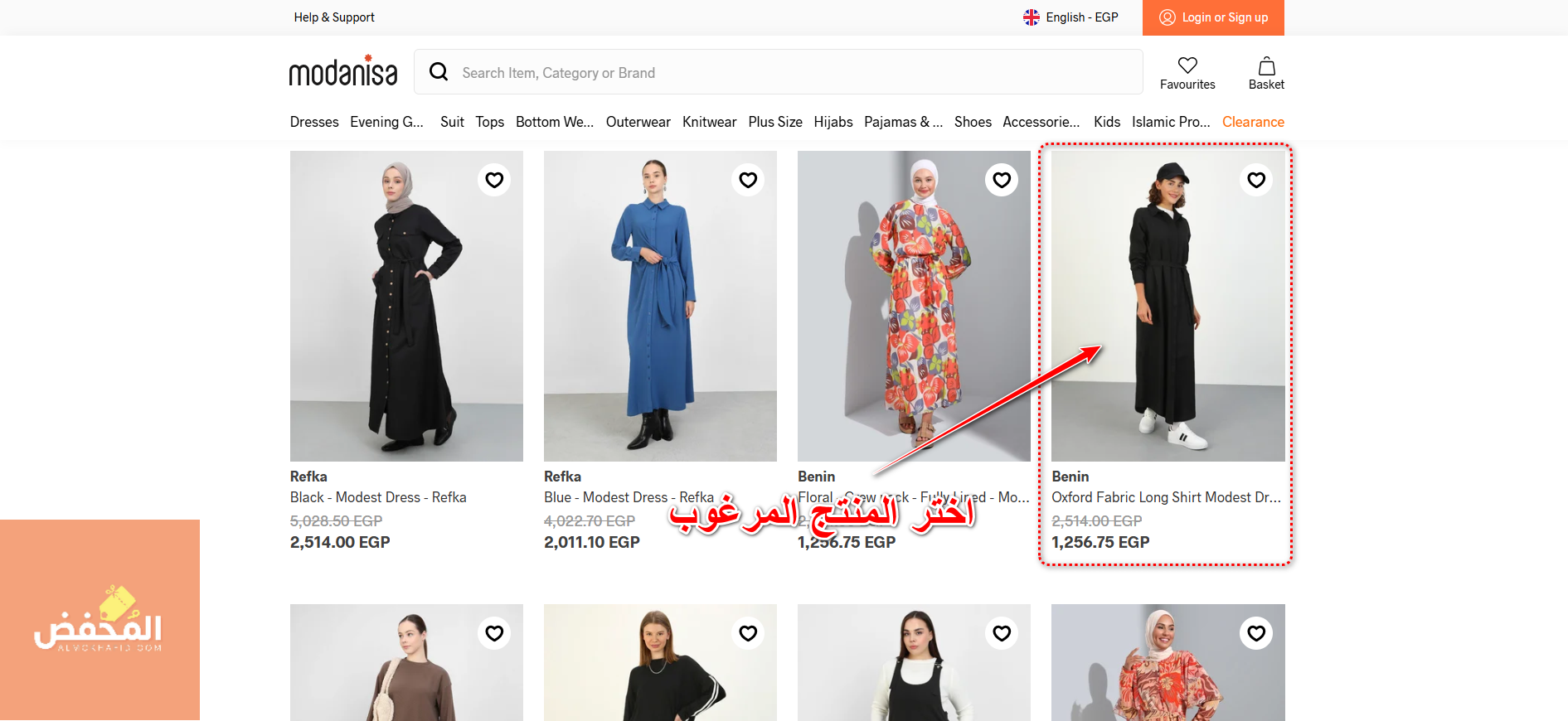1568x721 pixels.
Task: Click the user icon beside Login
Action: [1167, 17]
